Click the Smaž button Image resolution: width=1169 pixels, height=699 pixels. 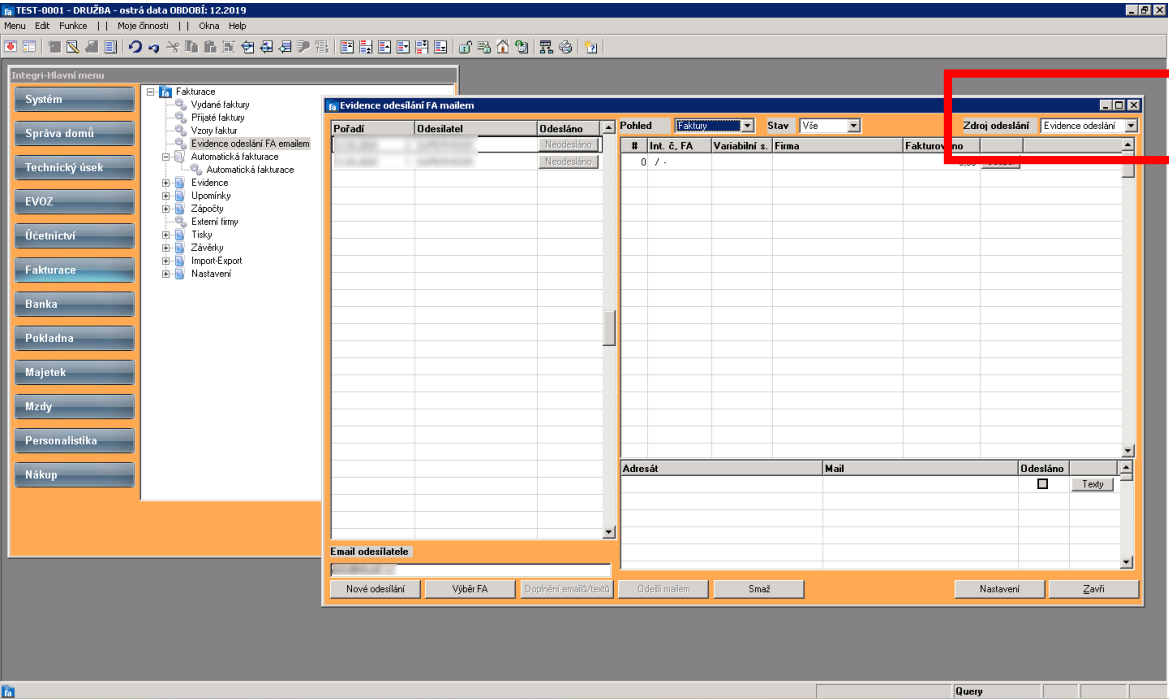(759, 589)
